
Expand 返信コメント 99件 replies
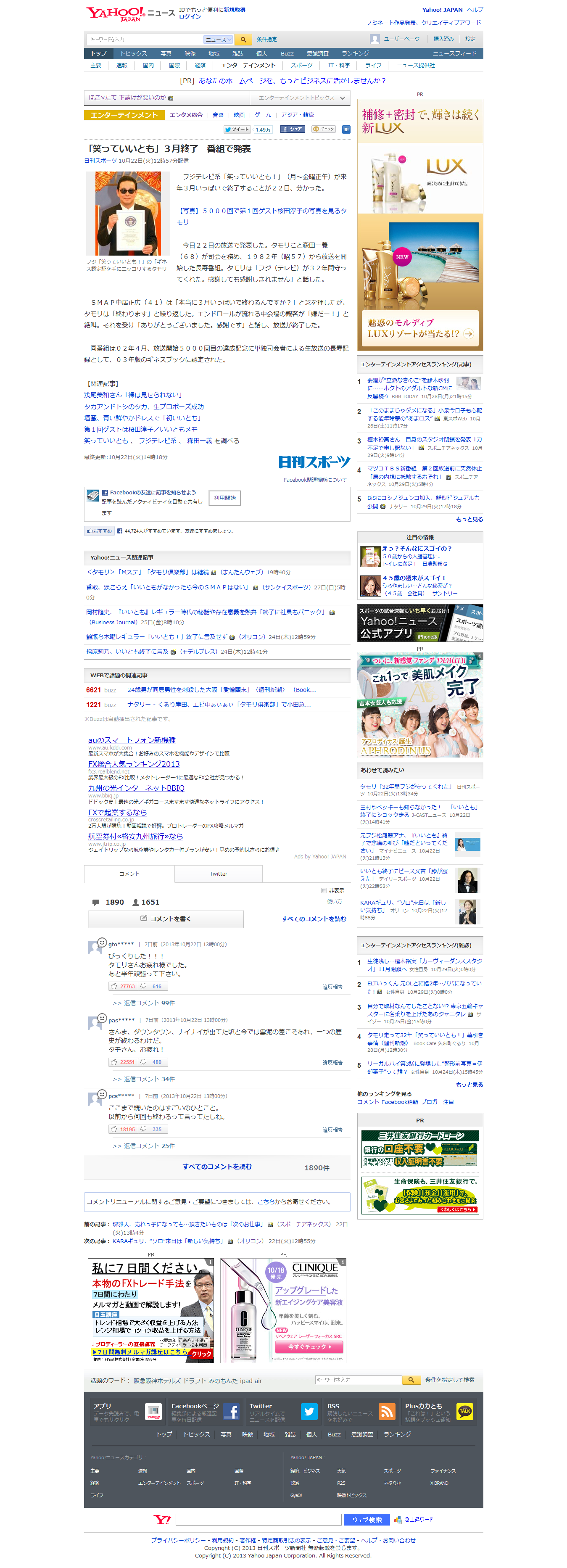pyautogui.click(x=144, y=1003)
